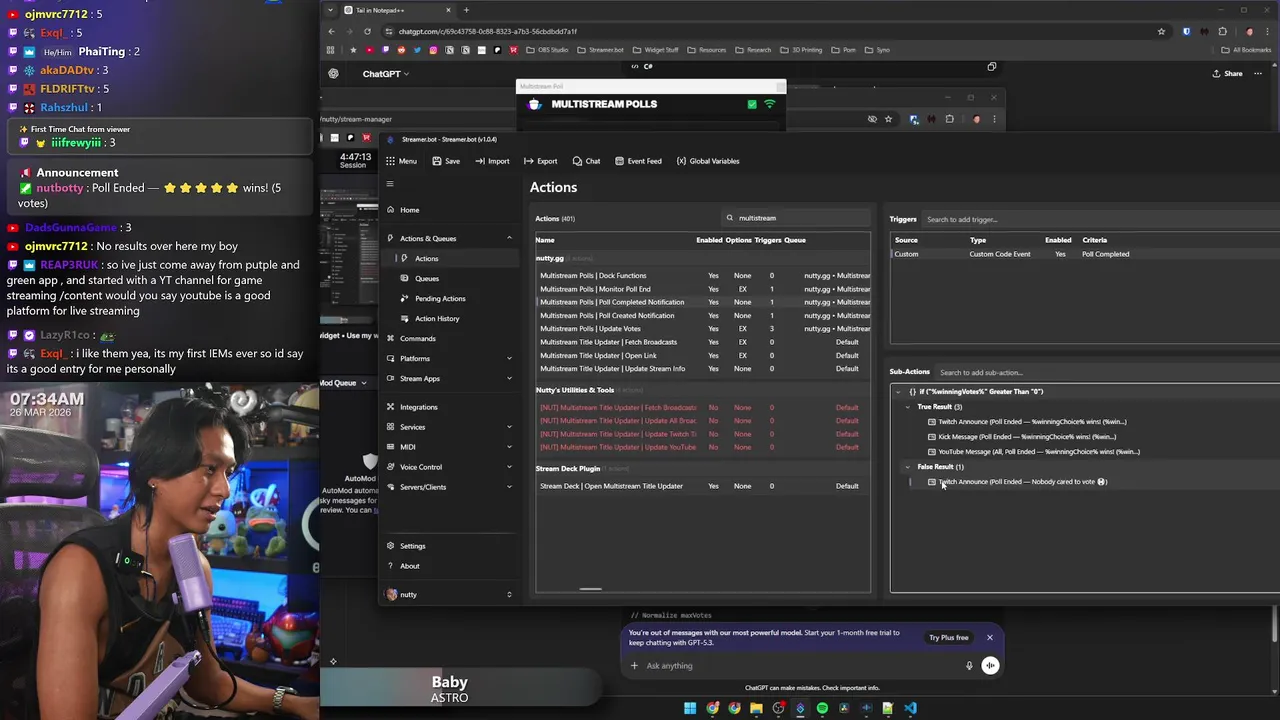1280x720 pixels.
Task: Open Global Variables in toolbar
Action: tap(708, 161)
